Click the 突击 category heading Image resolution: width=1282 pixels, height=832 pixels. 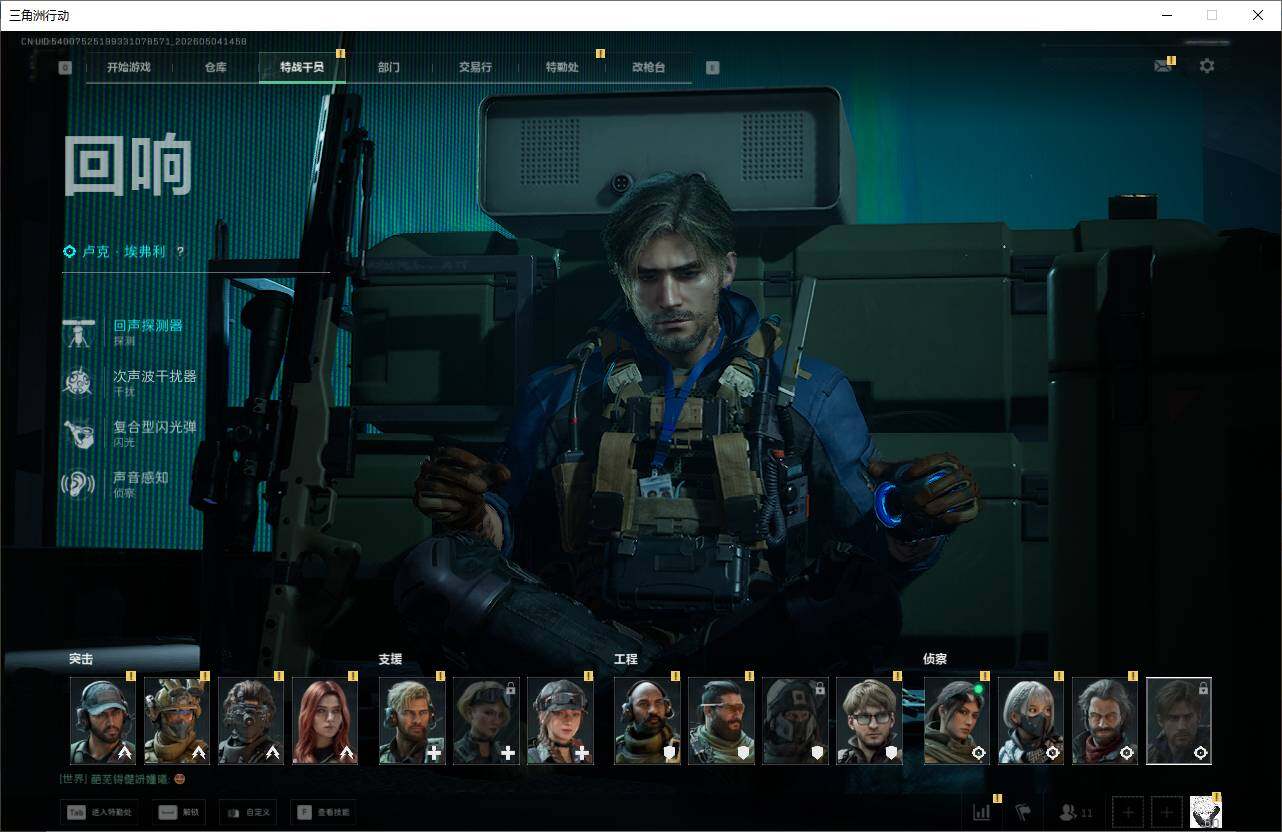(x=81, y=659)
